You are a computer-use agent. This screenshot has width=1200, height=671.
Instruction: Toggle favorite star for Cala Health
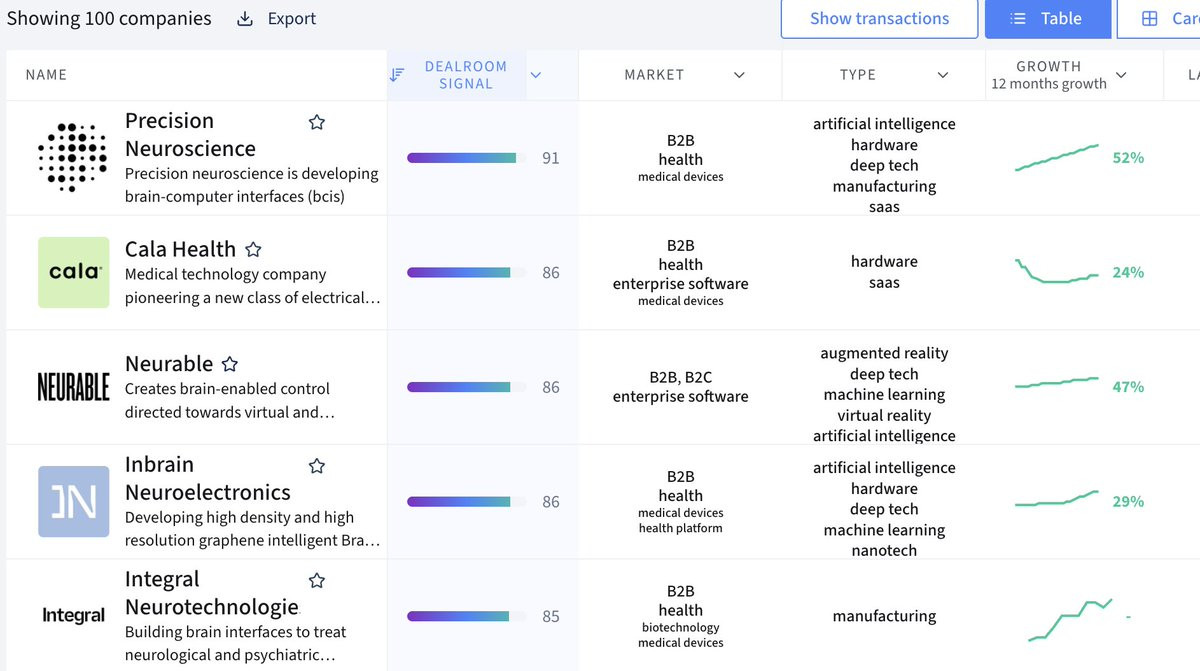tap(254, 250)
